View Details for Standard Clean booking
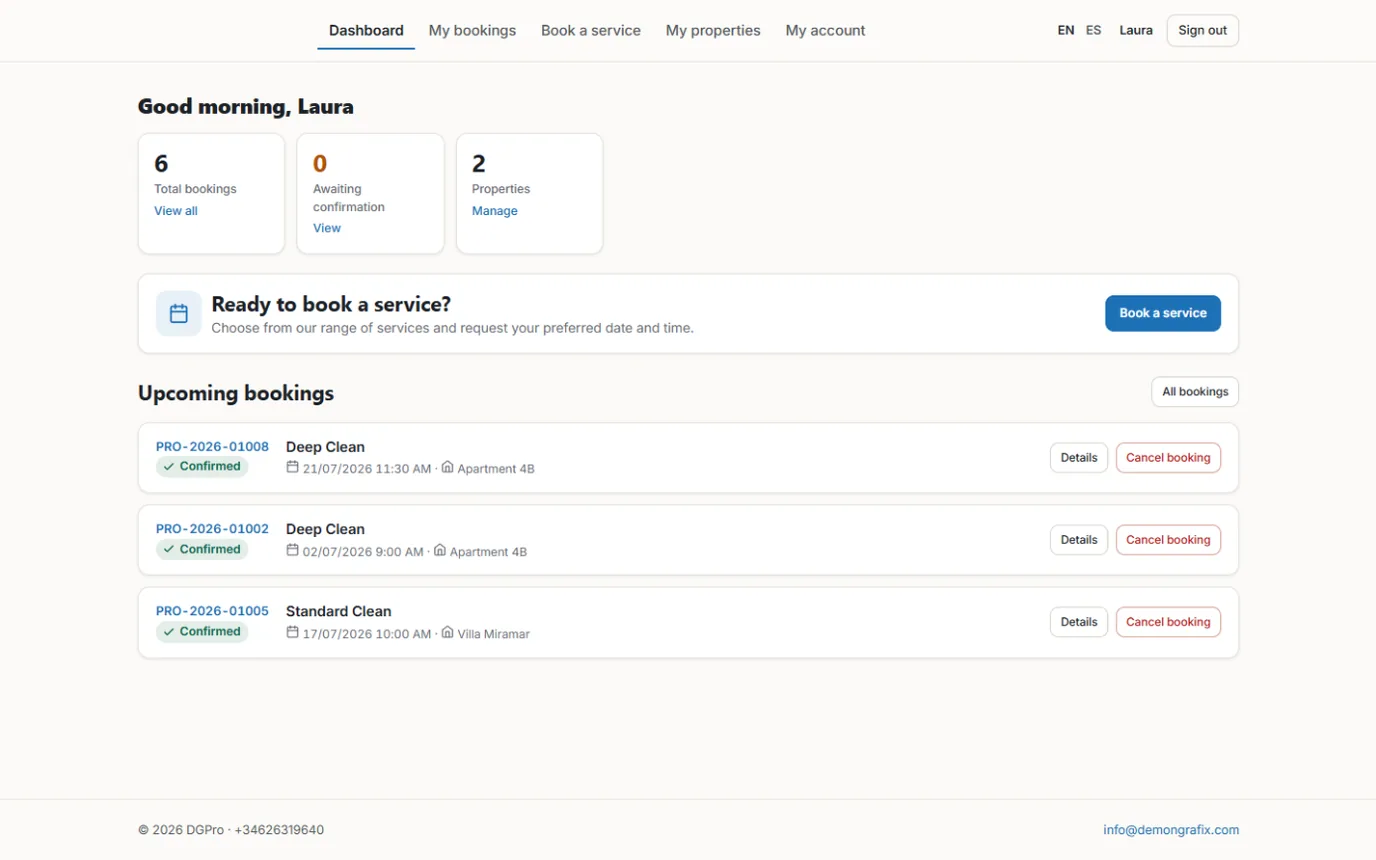Viewport: 1376px width, 860px height. coord(1079,622)
